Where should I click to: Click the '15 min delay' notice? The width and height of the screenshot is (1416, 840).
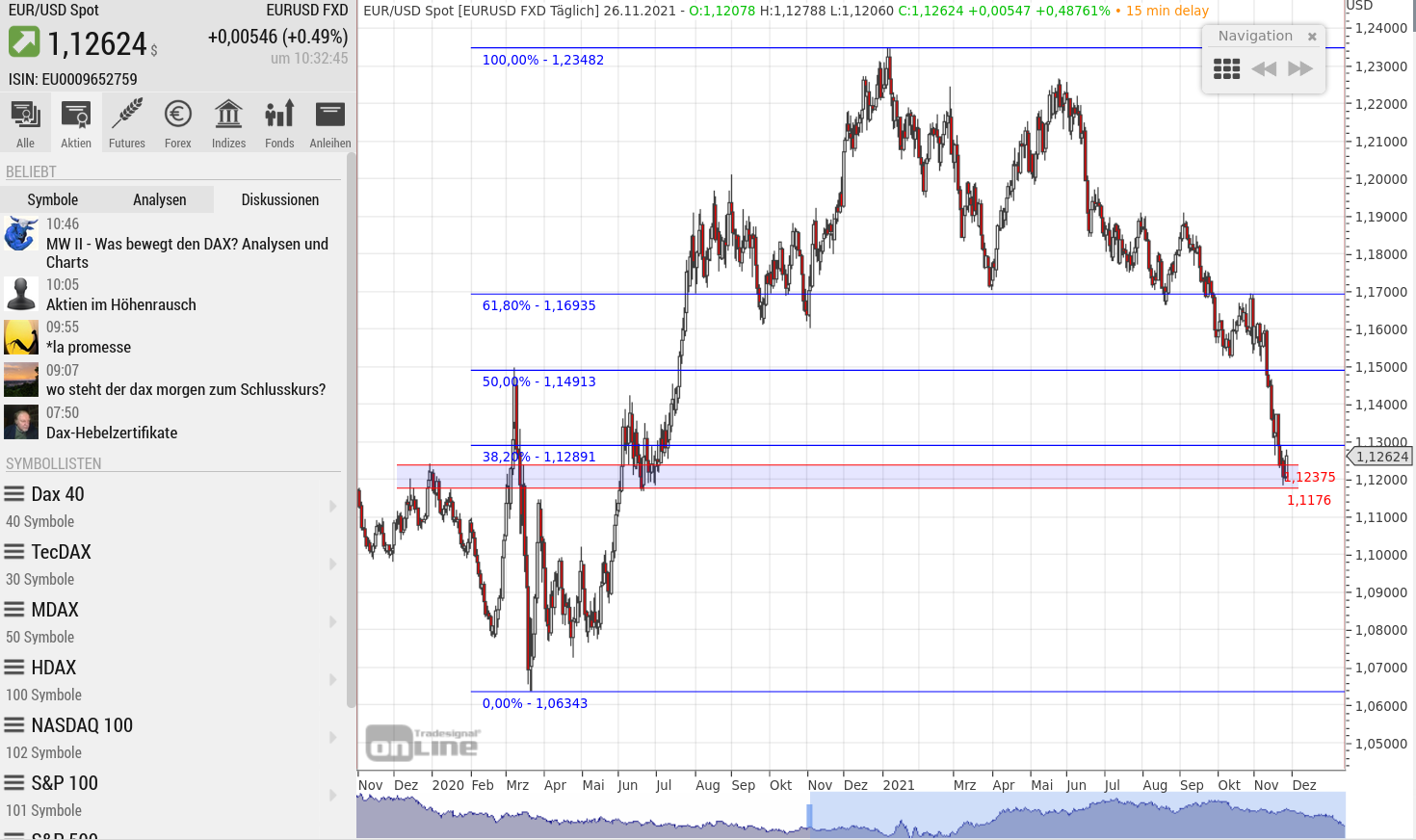1167,11
